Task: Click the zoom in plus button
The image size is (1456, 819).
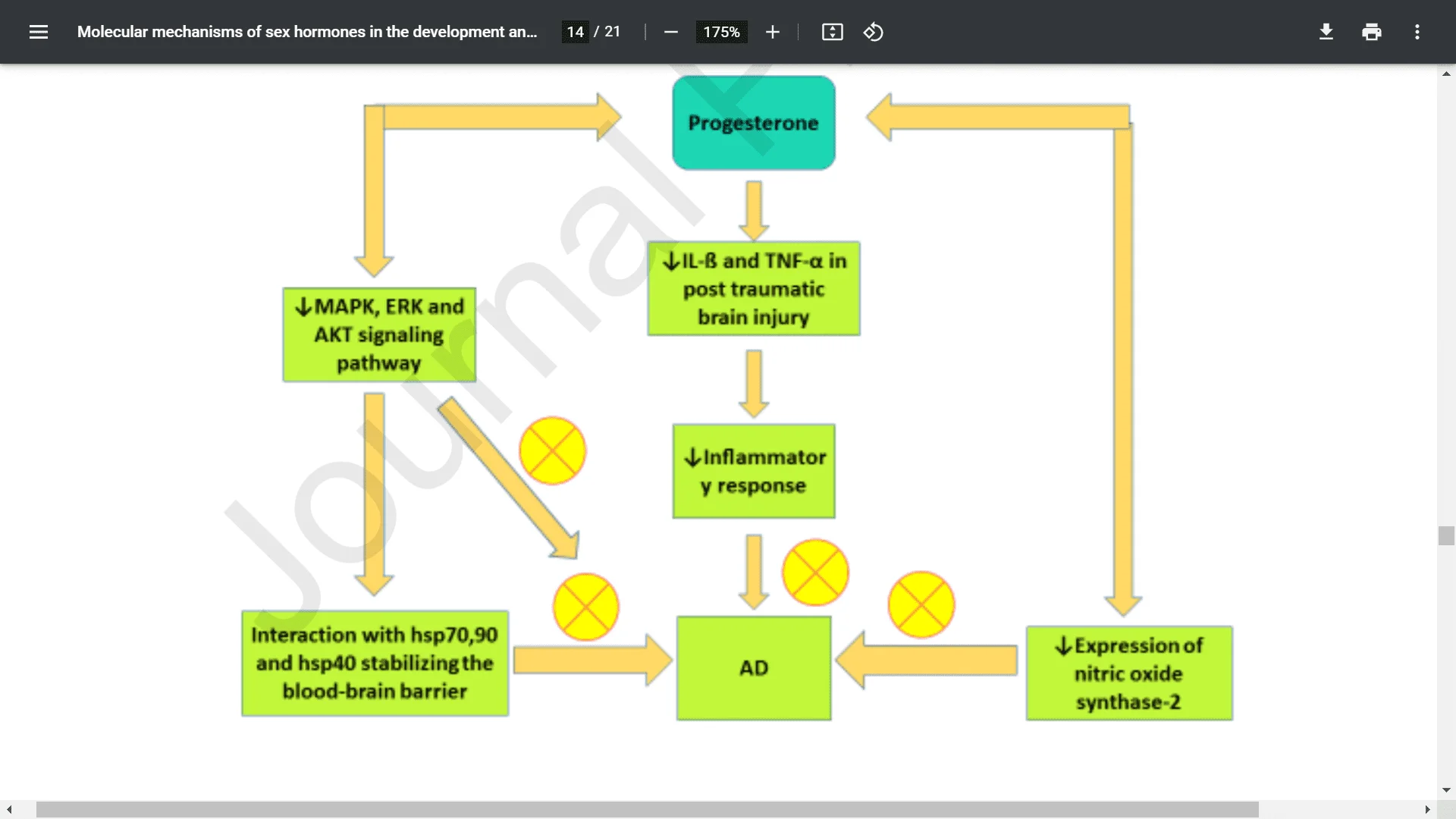Action: pyautogui.click(x=772, y=32)
